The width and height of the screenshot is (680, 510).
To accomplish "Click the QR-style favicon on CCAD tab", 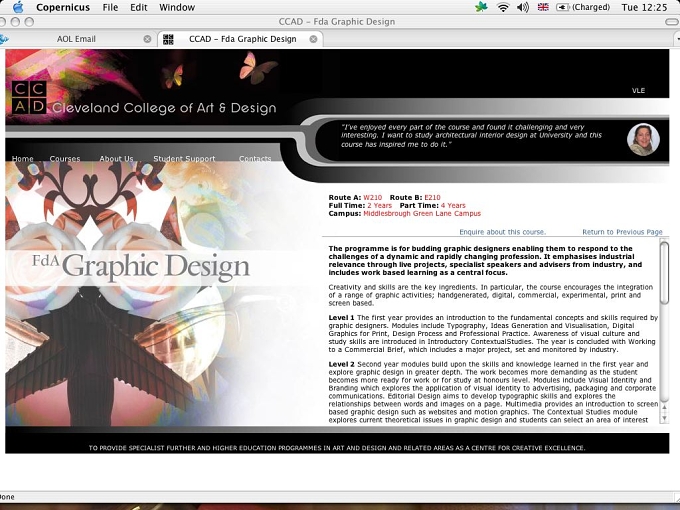I will 168,39.
